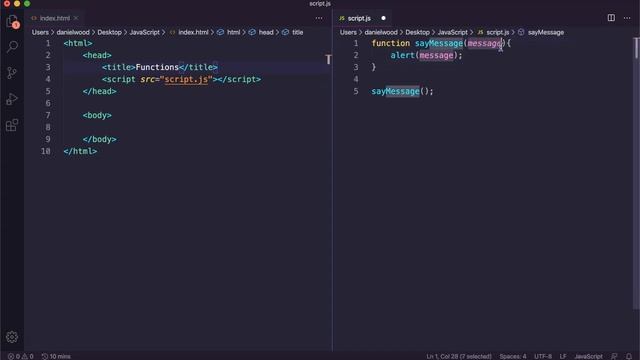
Task: Open more actions menu for index.html editor
Action: click(319, 18)
